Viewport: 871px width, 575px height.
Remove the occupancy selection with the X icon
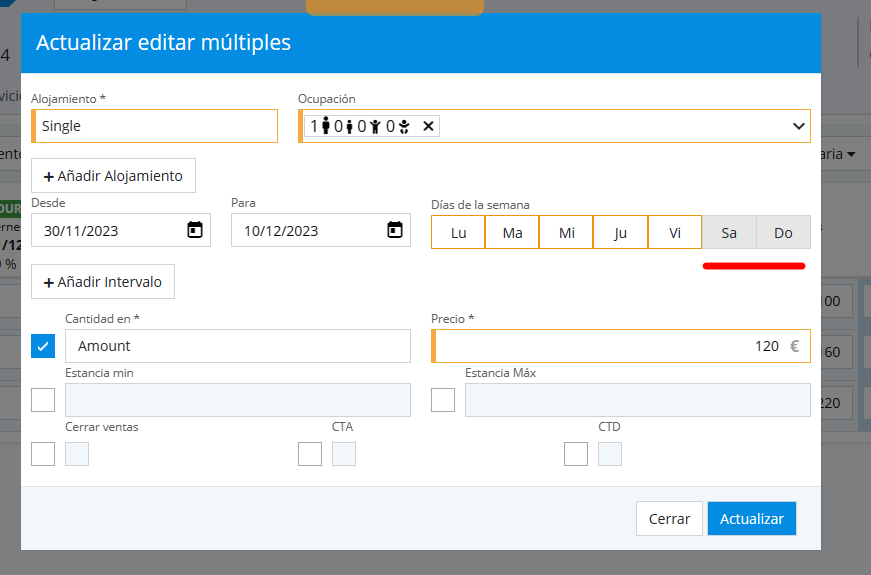[428, 126]
